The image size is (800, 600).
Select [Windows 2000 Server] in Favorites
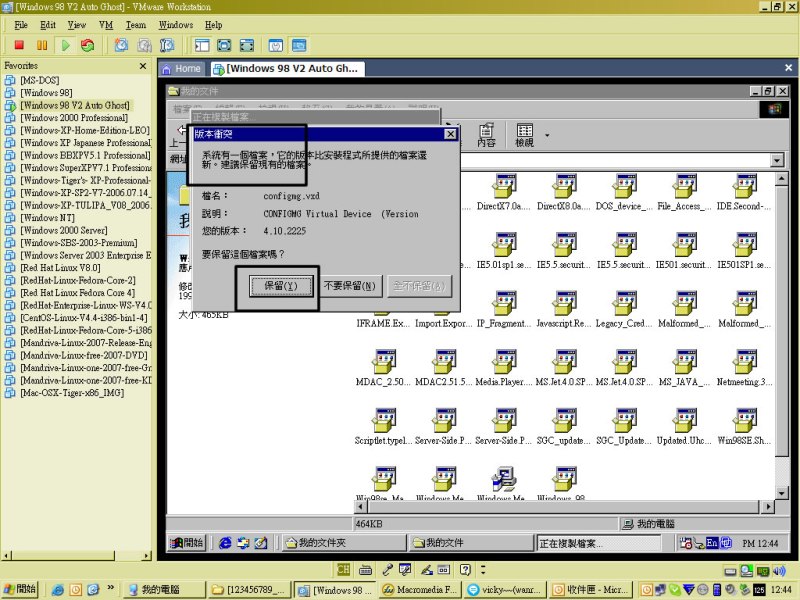[x=64, y=230]
